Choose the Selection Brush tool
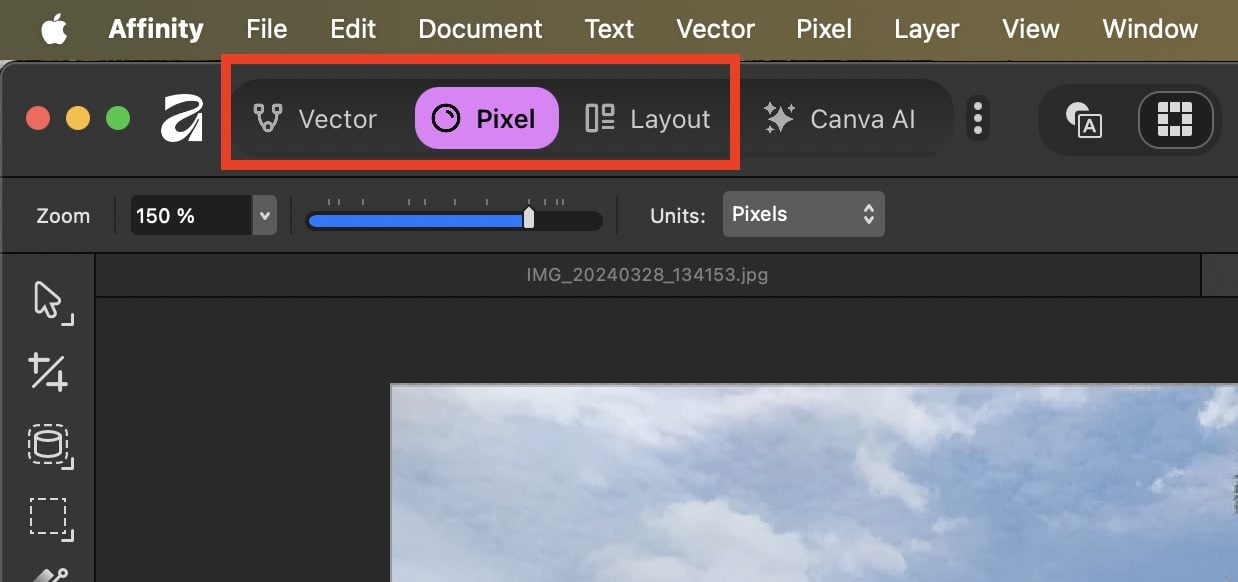The image size is (1238, 582). [48, 446]
